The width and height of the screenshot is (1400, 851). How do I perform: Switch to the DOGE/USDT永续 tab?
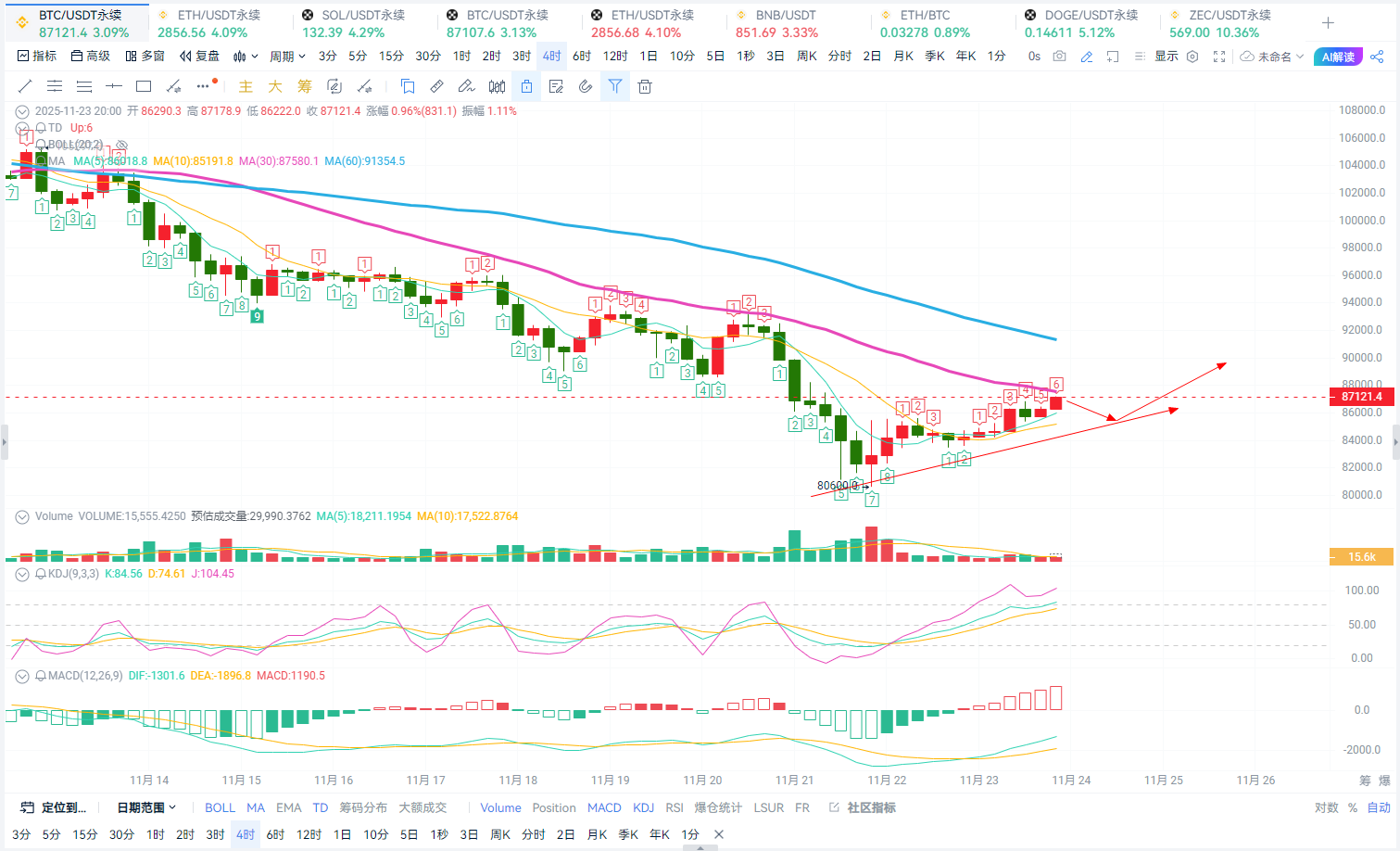pos(1080,23)
